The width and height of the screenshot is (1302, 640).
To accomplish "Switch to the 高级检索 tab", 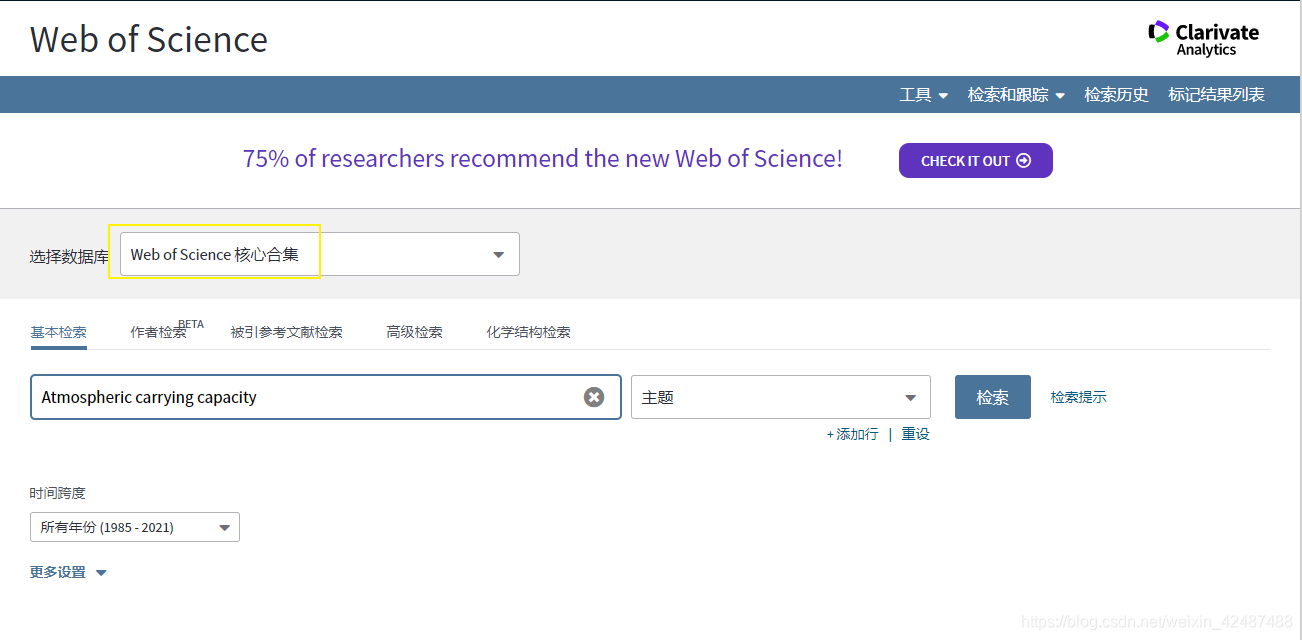I will pos(413,331).
